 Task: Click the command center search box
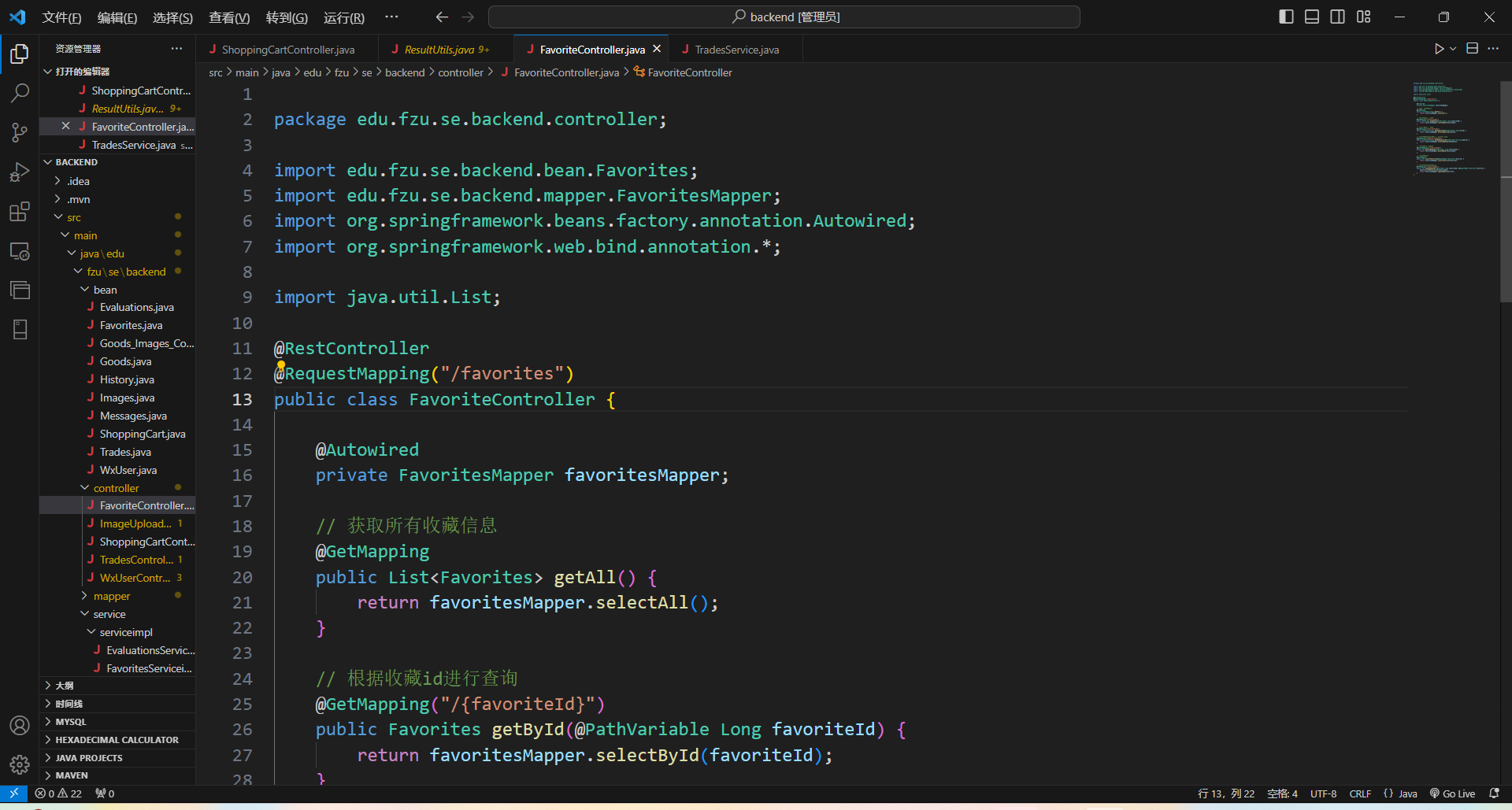(784, 17)
